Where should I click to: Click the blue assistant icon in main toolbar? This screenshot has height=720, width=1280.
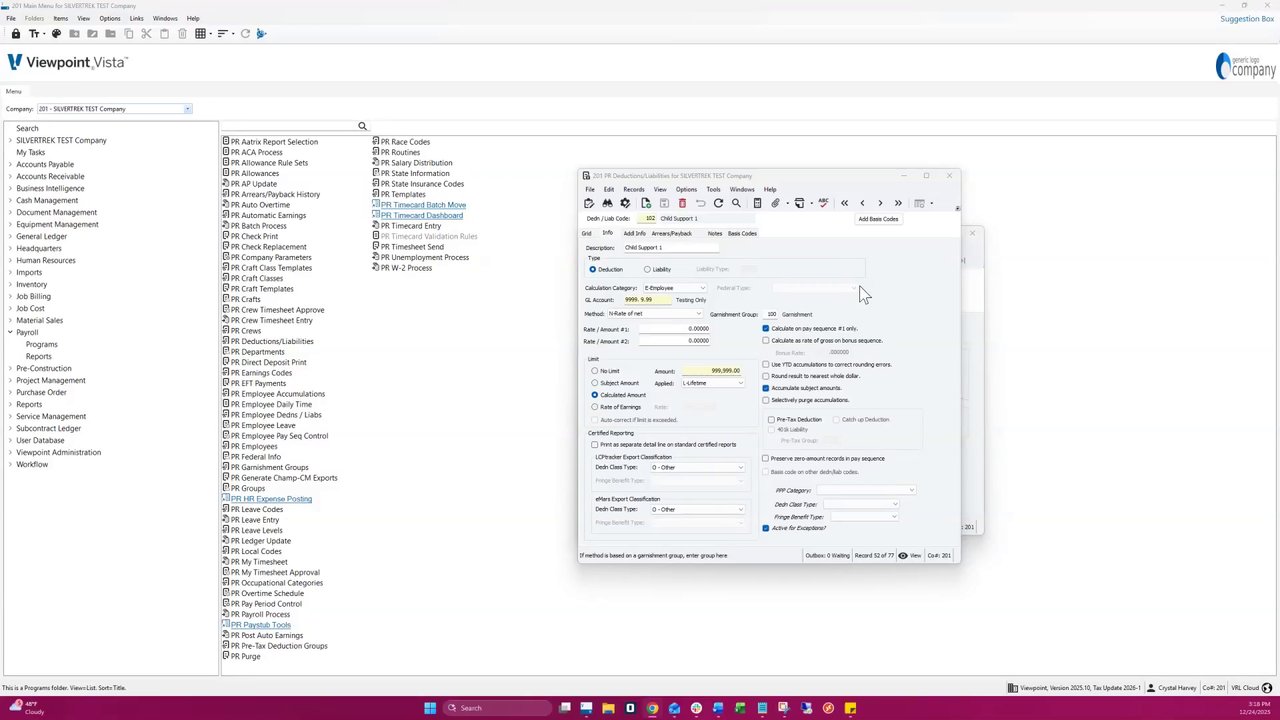point(261,34)
